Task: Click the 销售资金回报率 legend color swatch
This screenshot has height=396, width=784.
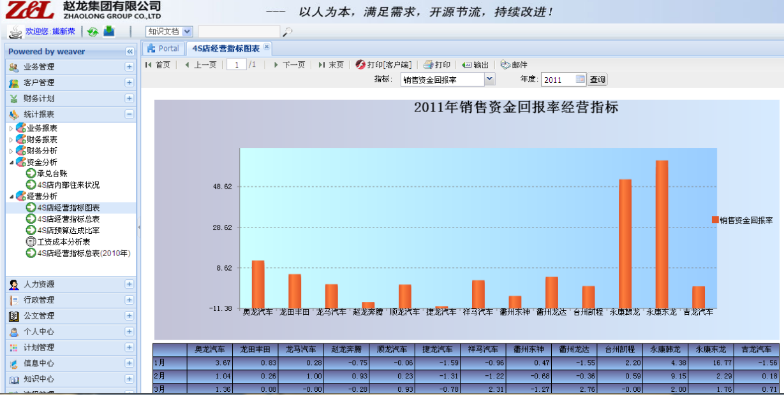Action: point(716,220)
